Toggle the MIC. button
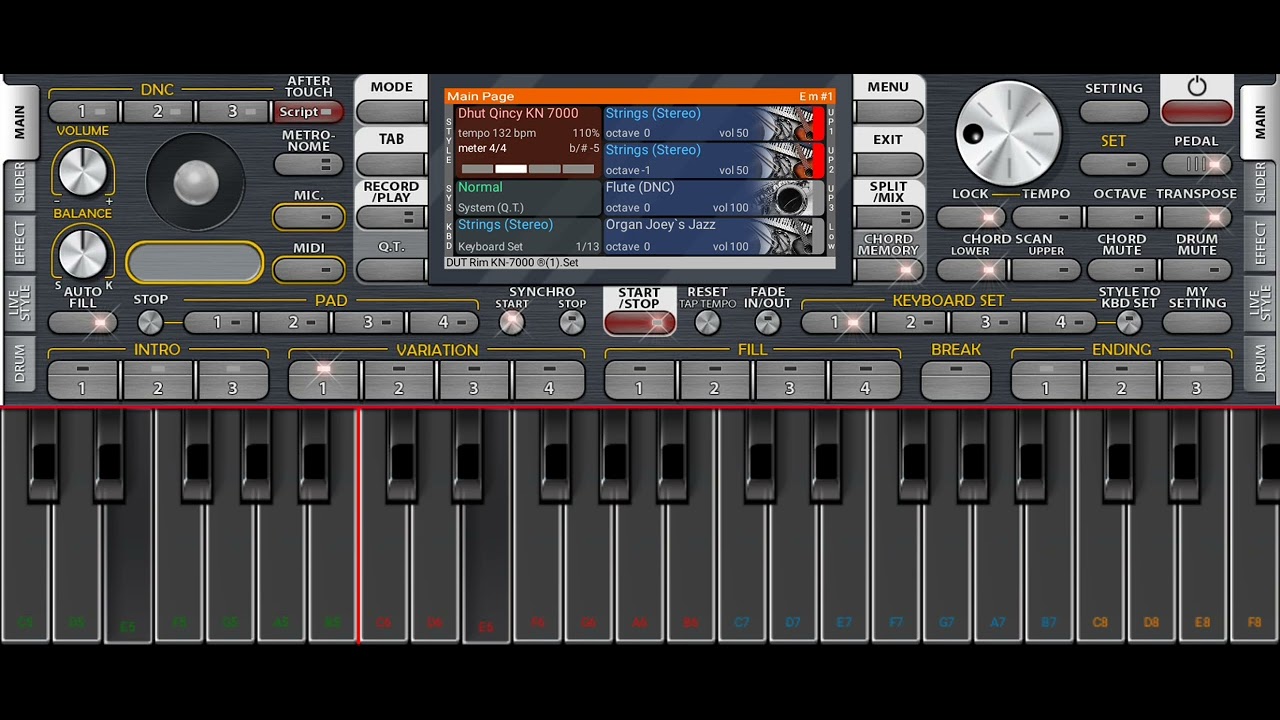 point(309,216)
